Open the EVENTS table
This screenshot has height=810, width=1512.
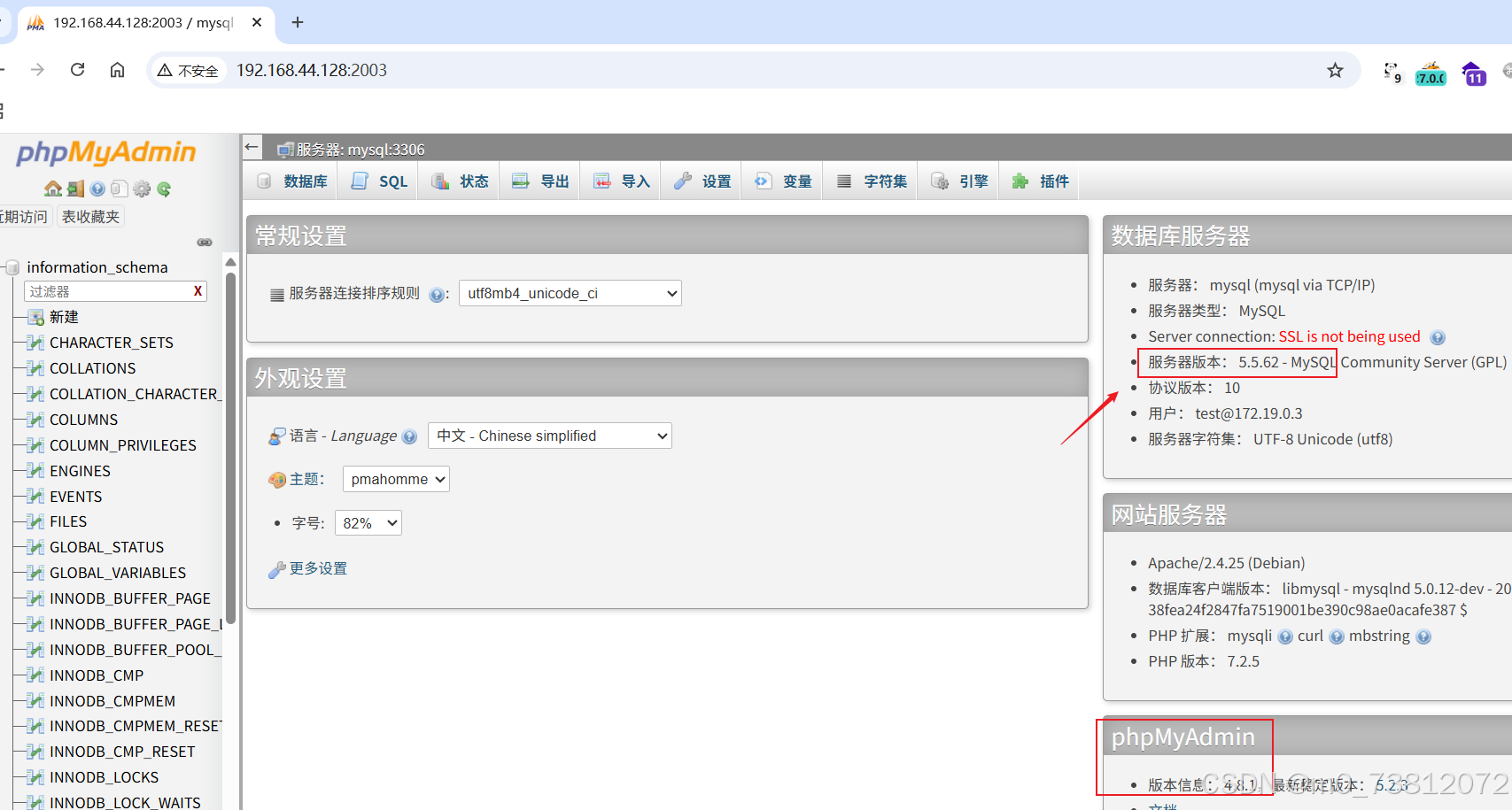[x=76, y=497]
